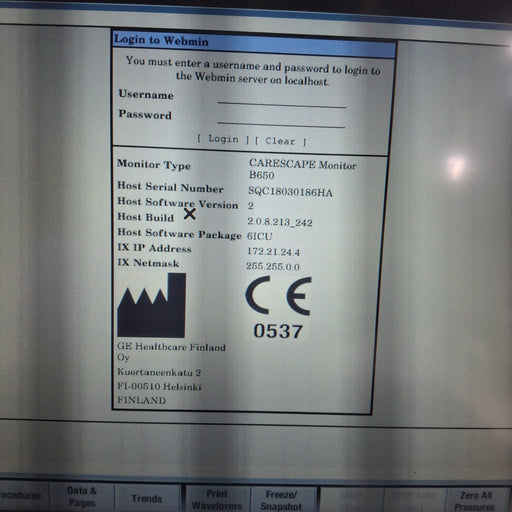
Task: Select the IP address 172.21.24.4
Action: [273, 251]
